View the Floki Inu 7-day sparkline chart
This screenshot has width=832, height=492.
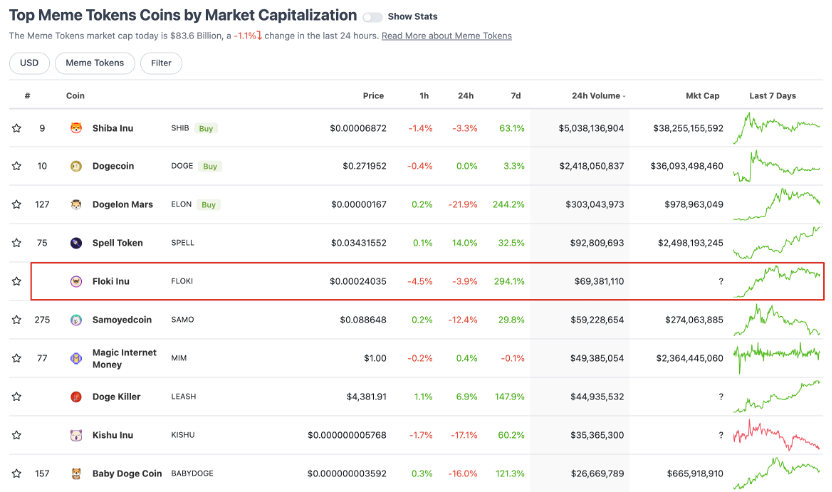pos(776,281)
